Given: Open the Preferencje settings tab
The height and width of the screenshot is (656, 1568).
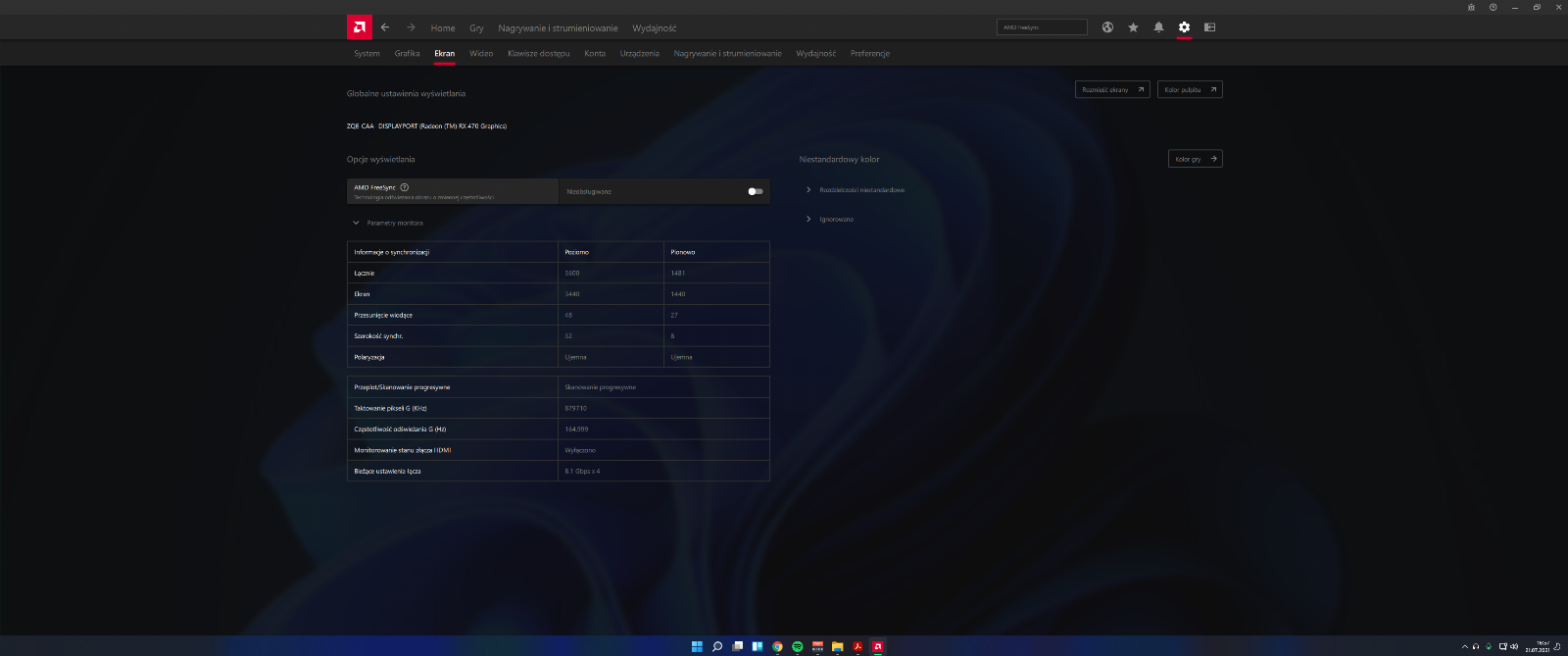Looking at the screenshot, I should (x=870, y=54).
